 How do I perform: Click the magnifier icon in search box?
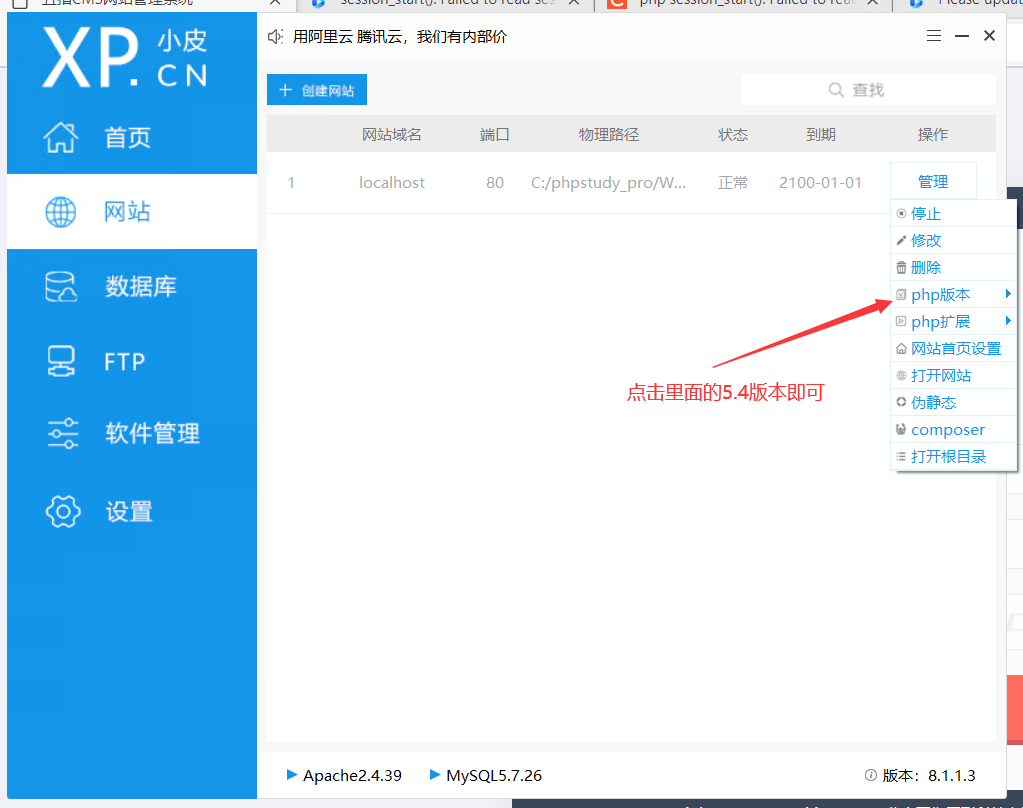836,90
